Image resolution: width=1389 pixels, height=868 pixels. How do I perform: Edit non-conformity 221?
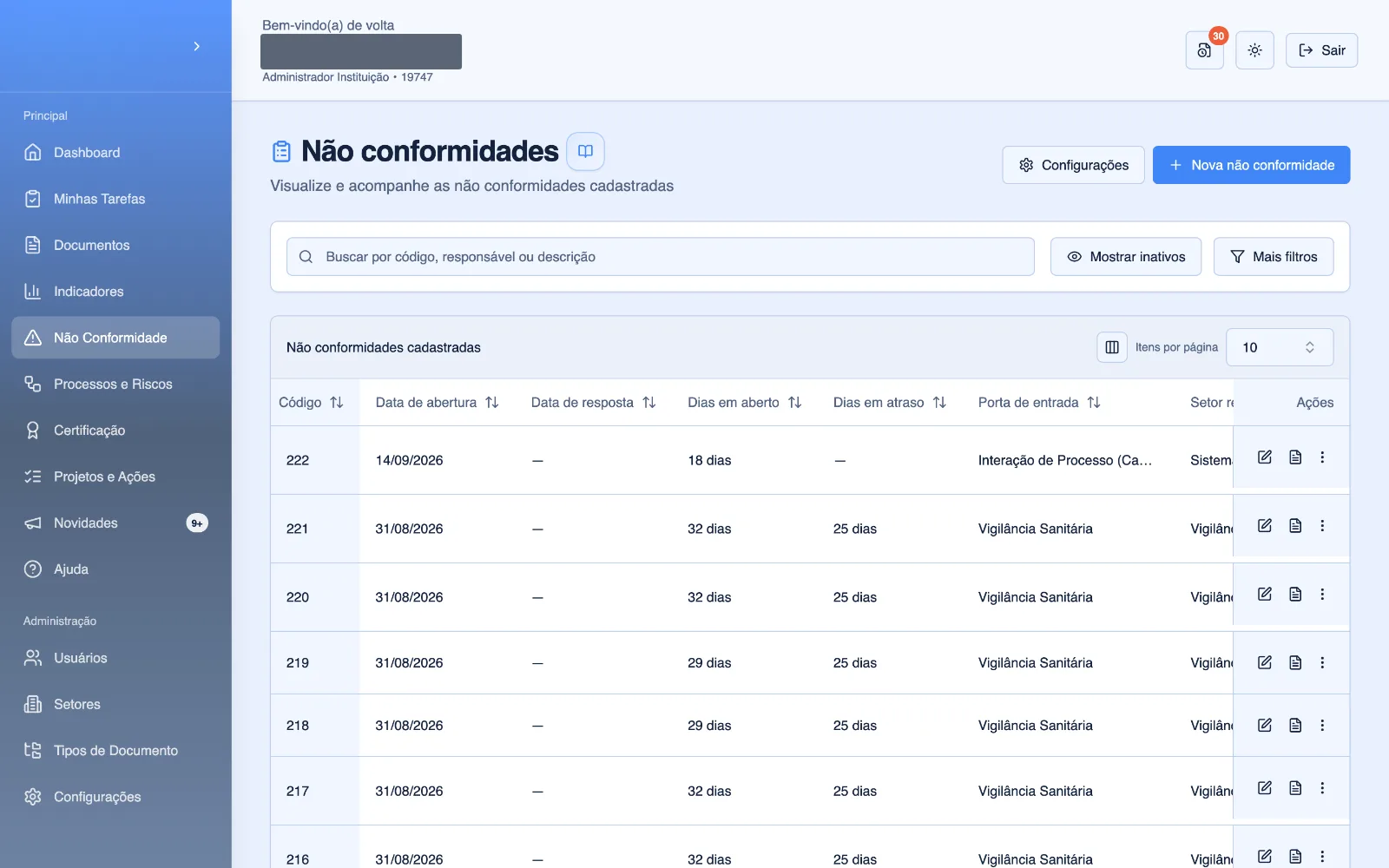tap(1265, 526)
